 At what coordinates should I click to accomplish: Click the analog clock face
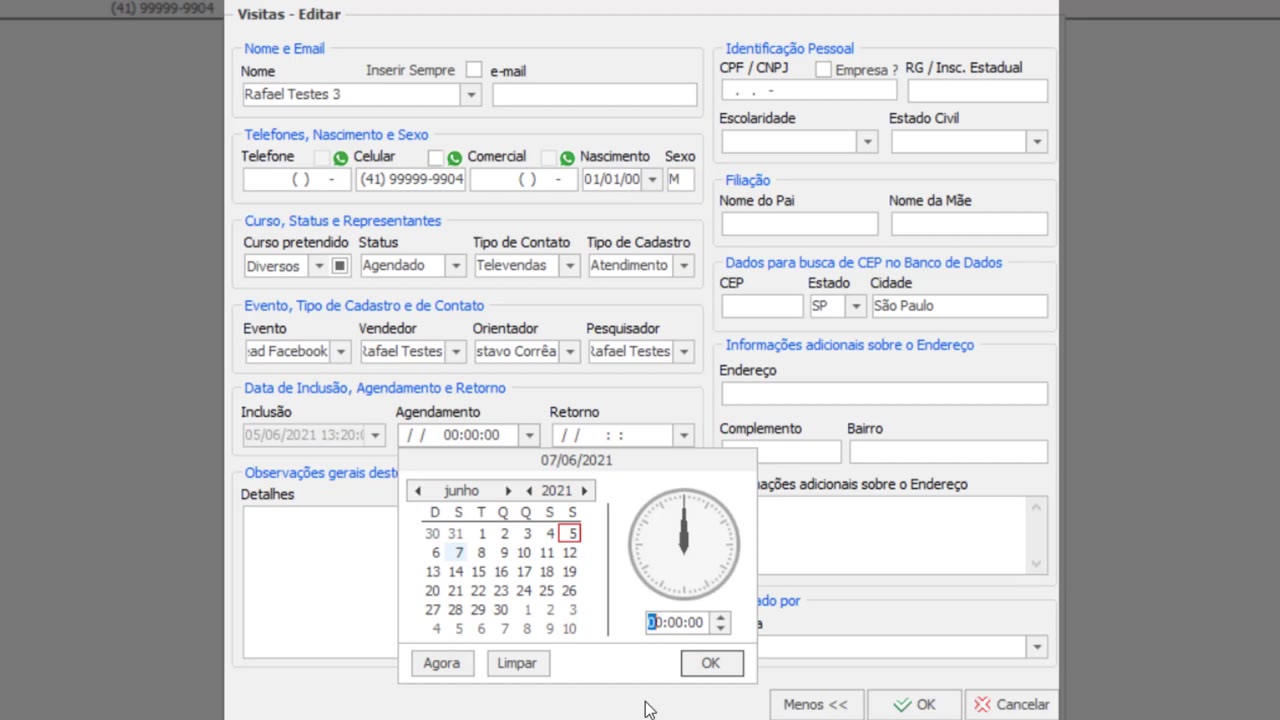pyautogui.click(x=684, y=545)
